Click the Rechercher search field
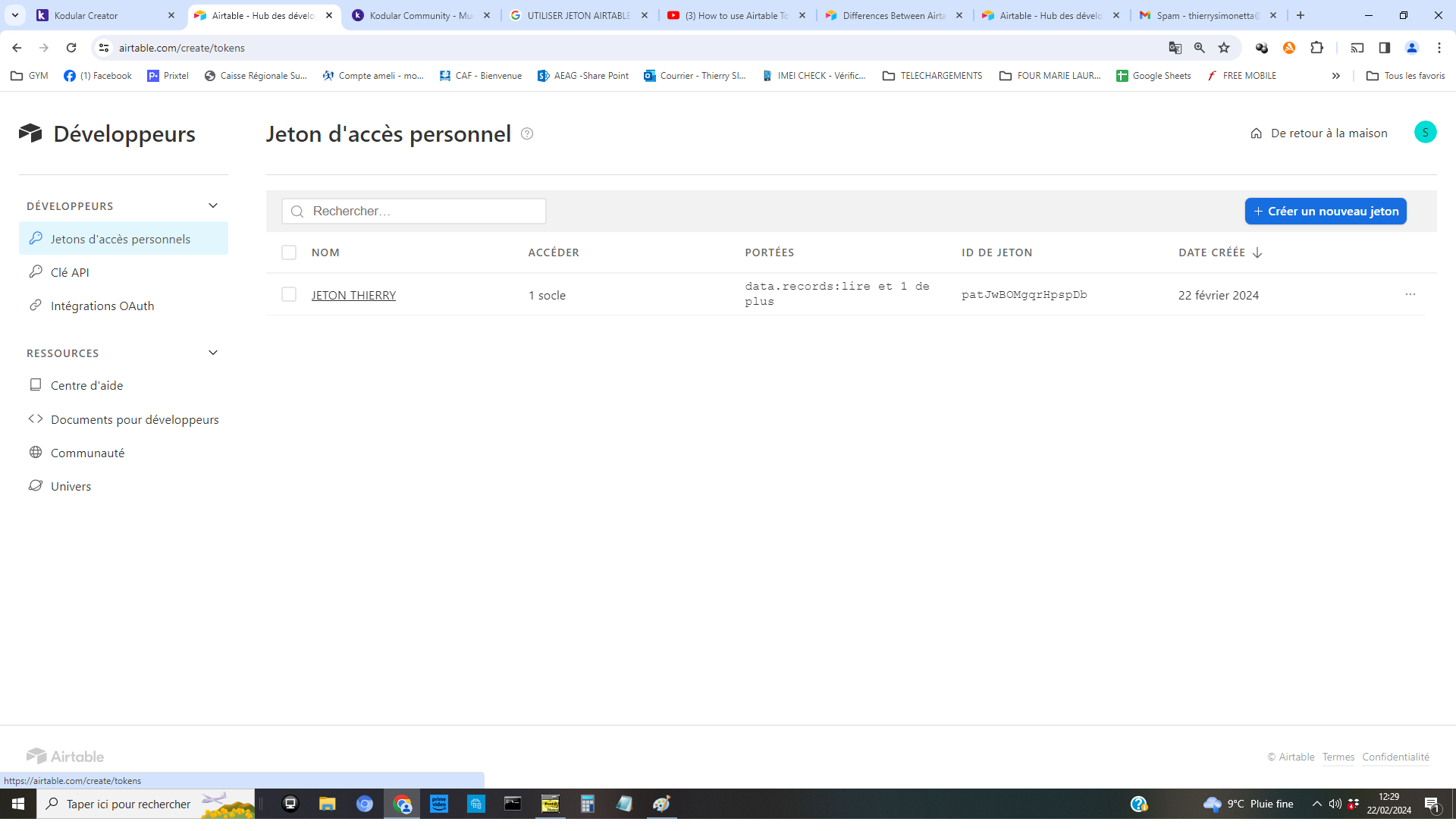 point(414,211)
